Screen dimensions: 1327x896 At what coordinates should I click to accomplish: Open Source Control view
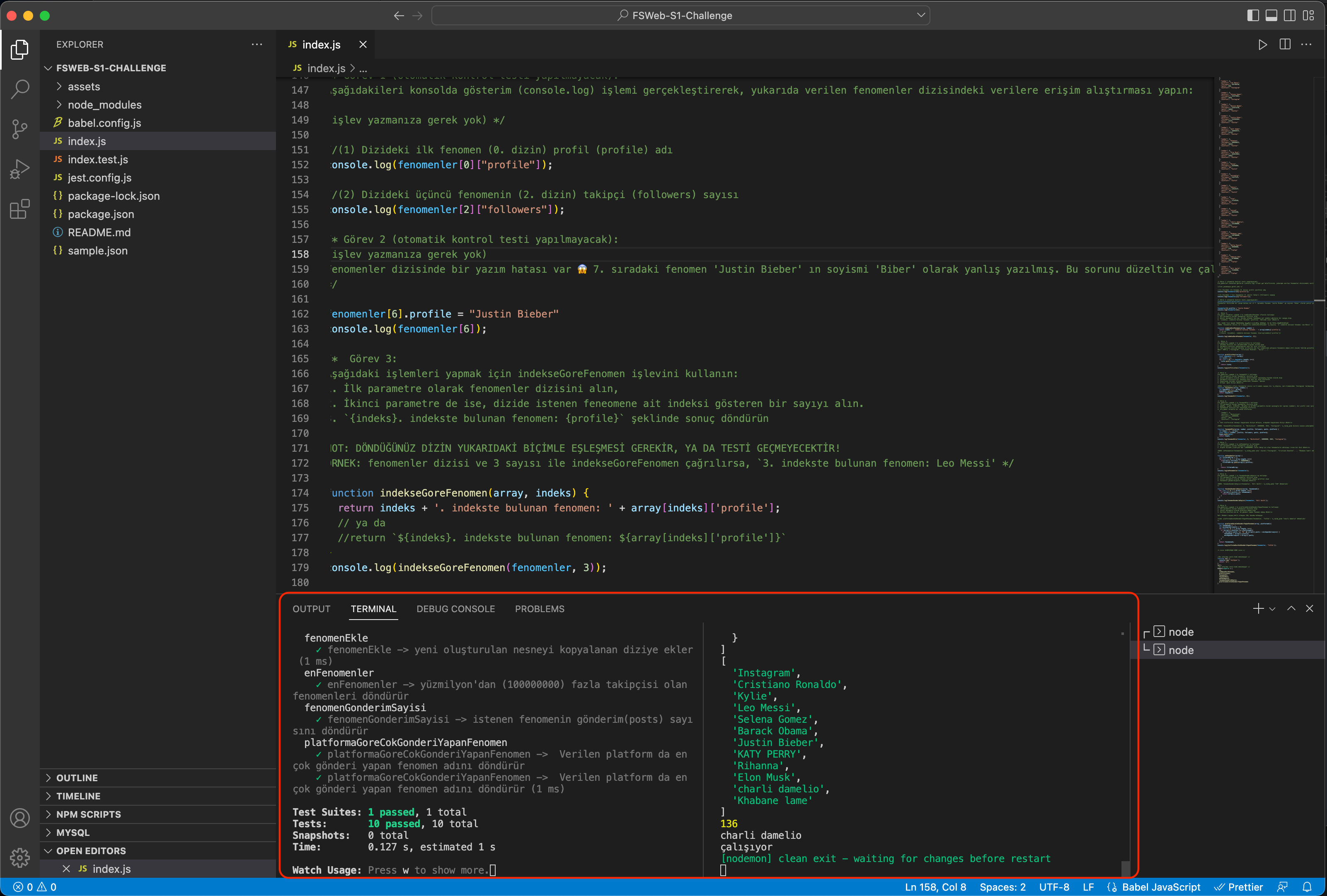point(20,129)
